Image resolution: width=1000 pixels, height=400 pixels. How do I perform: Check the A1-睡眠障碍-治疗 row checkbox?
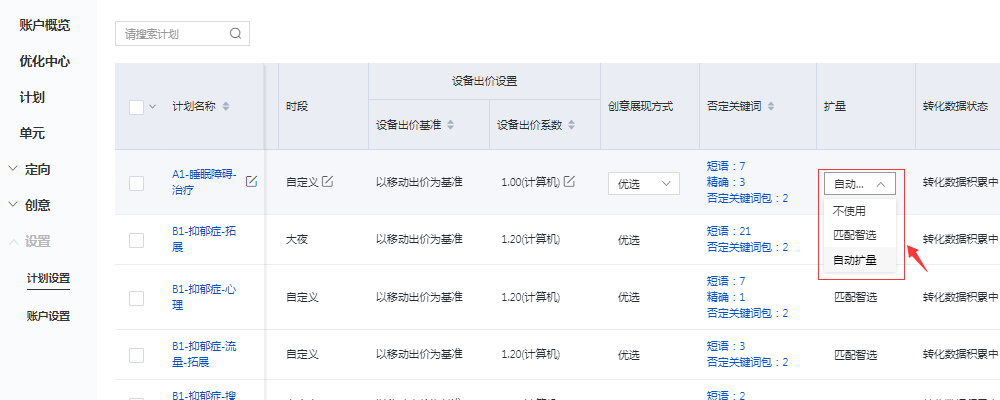point(137,183)
